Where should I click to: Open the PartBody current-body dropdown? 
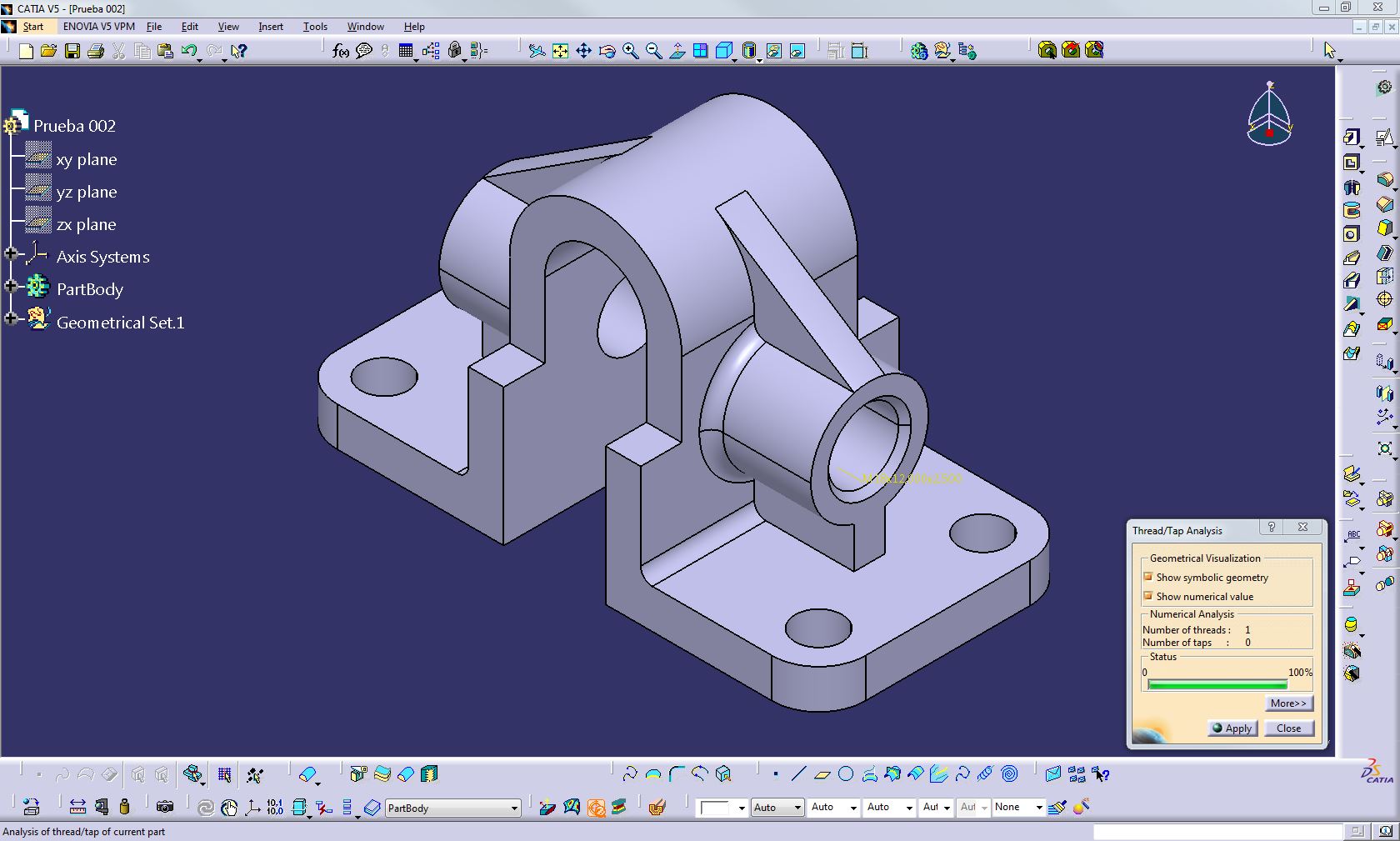[x=514, y=808]
